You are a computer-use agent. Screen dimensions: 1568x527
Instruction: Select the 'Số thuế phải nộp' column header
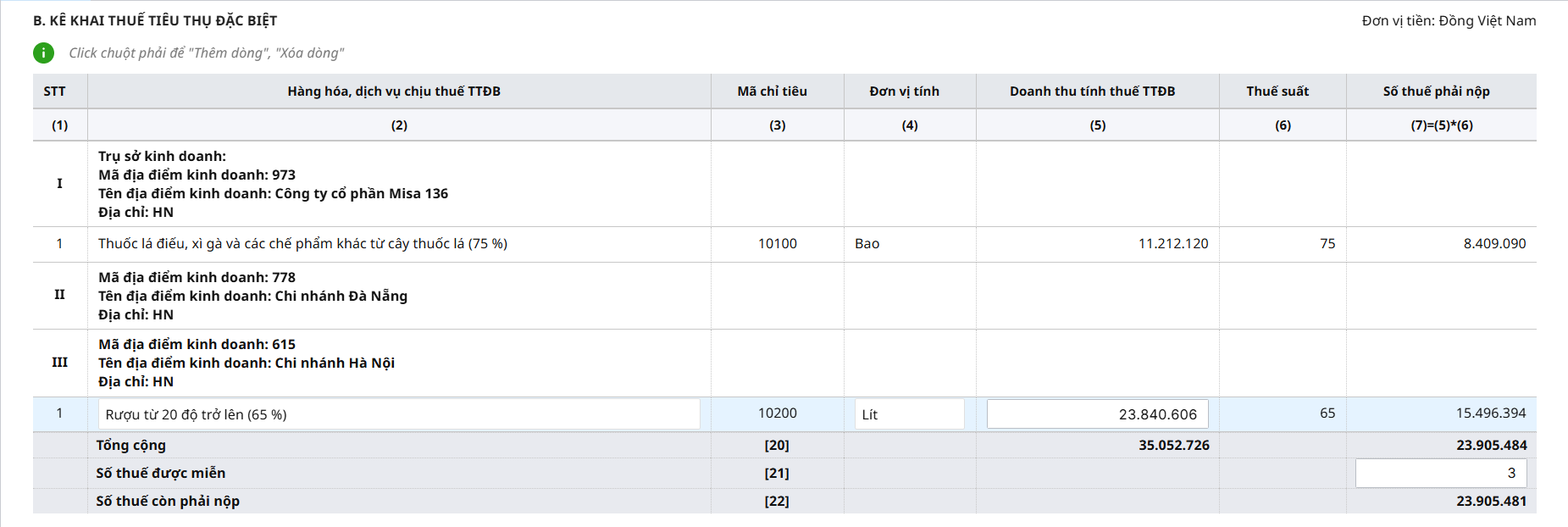pyautogui.click(x=1436, y=92)
